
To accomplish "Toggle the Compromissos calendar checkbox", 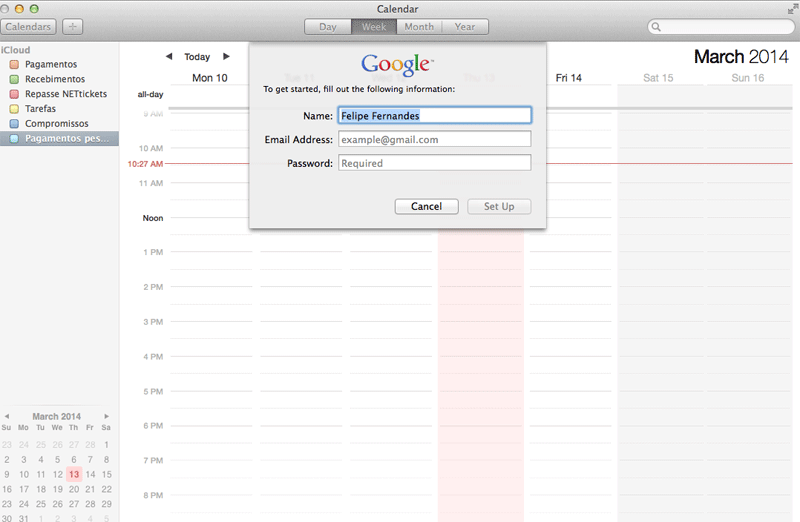I will 14,123.
